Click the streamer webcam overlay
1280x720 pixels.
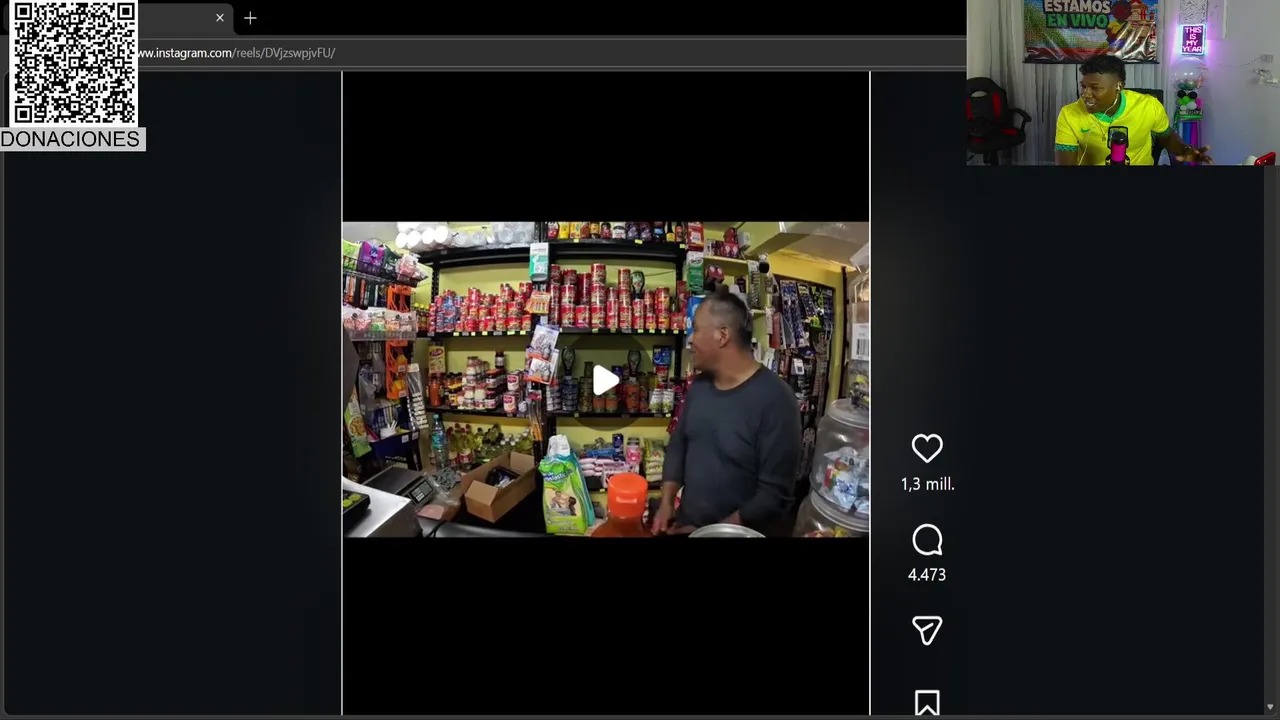click(x=1122, y=82)
